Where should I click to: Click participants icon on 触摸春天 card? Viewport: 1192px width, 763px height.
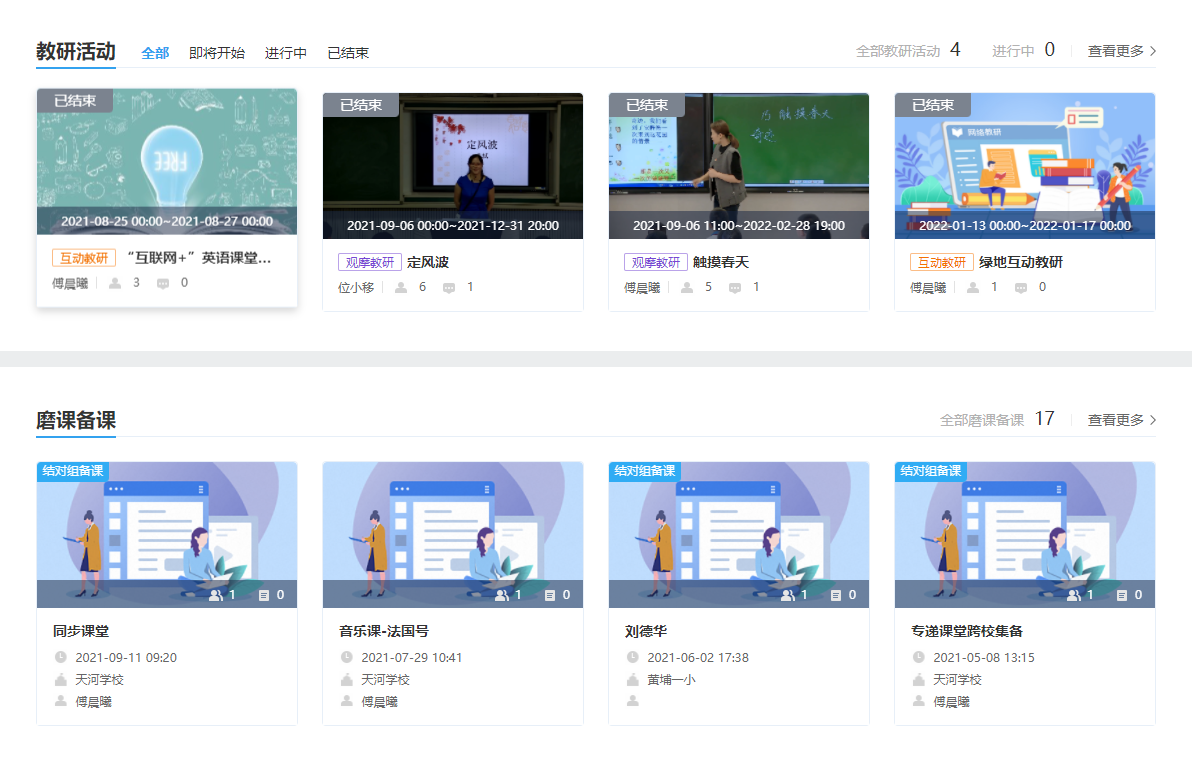point(686,287)
